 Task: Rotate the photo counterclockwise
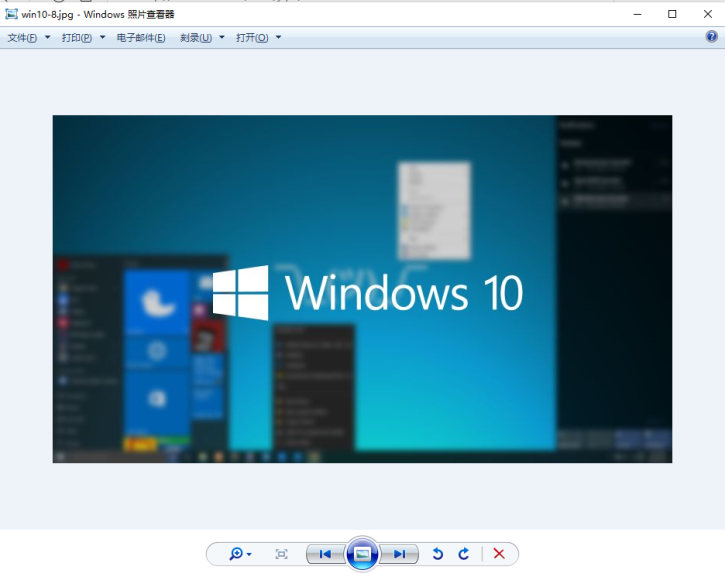437,554
